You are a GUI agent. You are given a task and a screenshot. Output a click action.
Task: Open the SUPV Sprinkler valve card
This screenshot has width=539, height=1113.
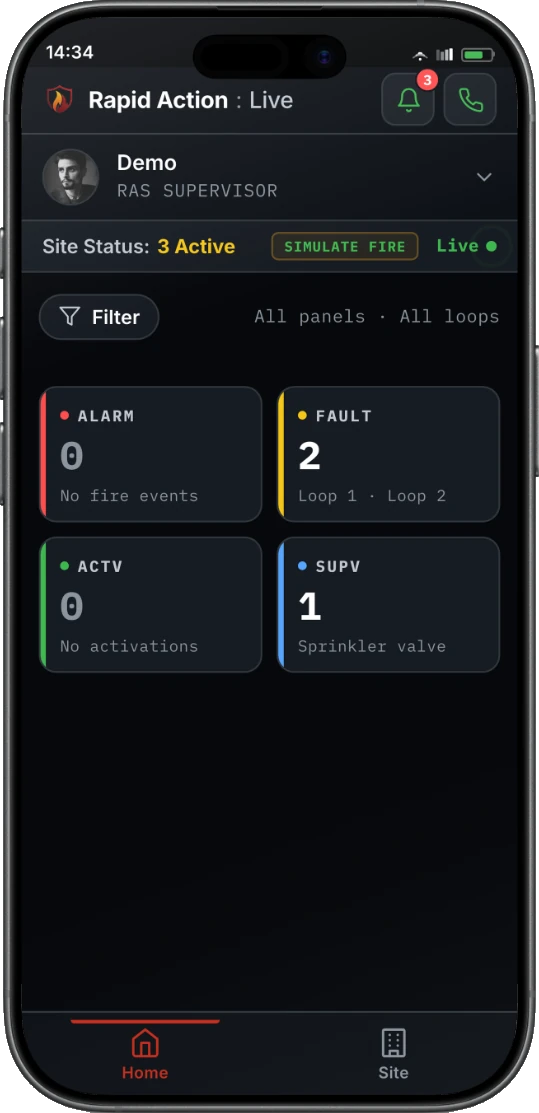(388, 605)
